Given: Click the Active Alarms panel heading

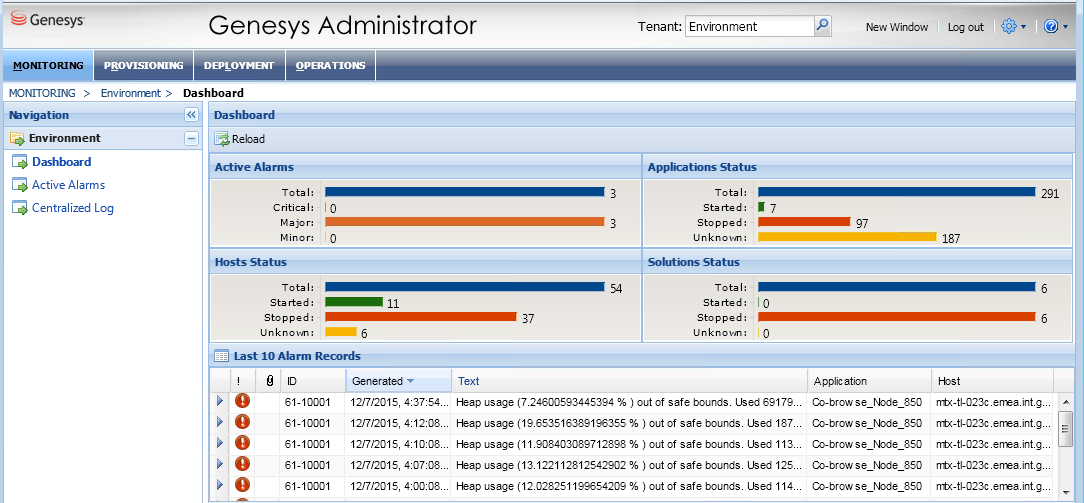Looking at the screenshot, I should (254, 167).
